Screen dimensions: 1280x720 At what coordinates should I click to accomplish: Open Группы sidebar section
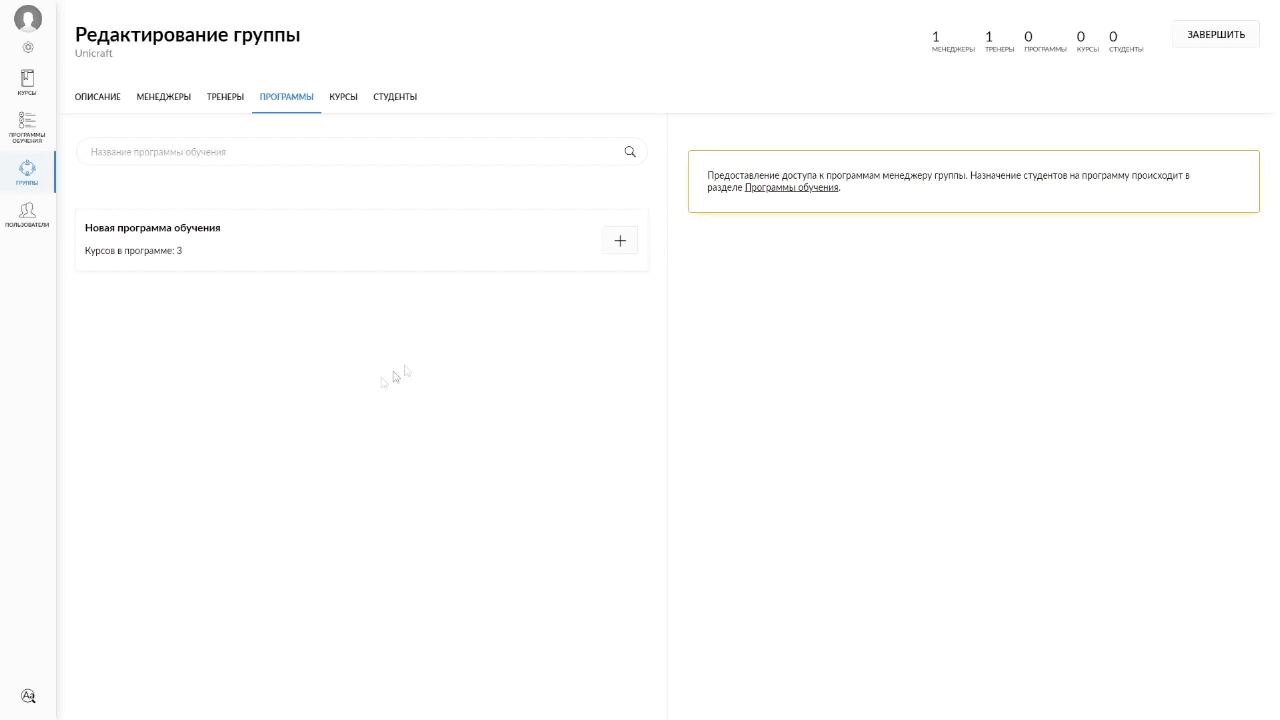tap(27, 172)
